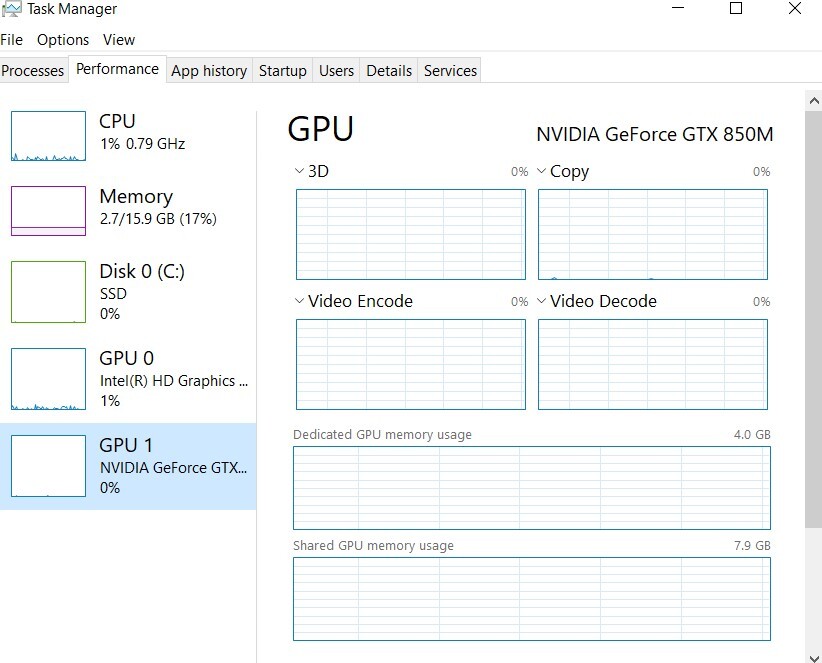Click NVIDIA GeForce GTX... sidebar text
822x663 pixels.
(x=174, y=468)
